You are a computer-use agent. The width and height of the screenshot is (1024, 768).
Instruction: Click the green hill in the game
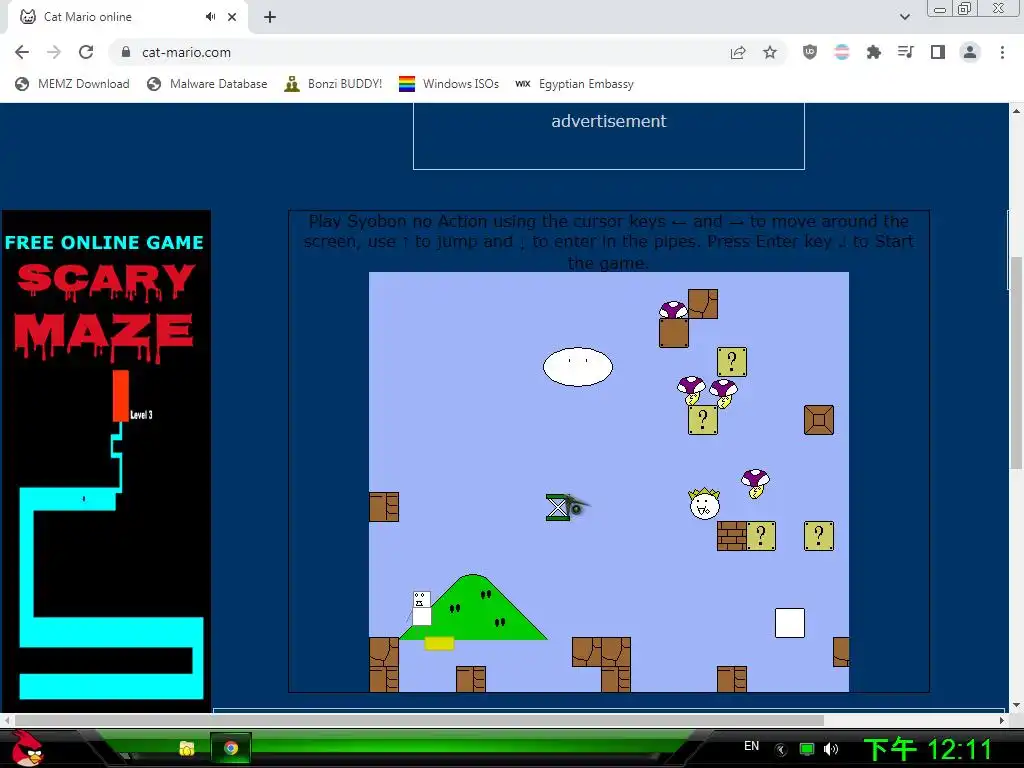(x=473, y=607)
